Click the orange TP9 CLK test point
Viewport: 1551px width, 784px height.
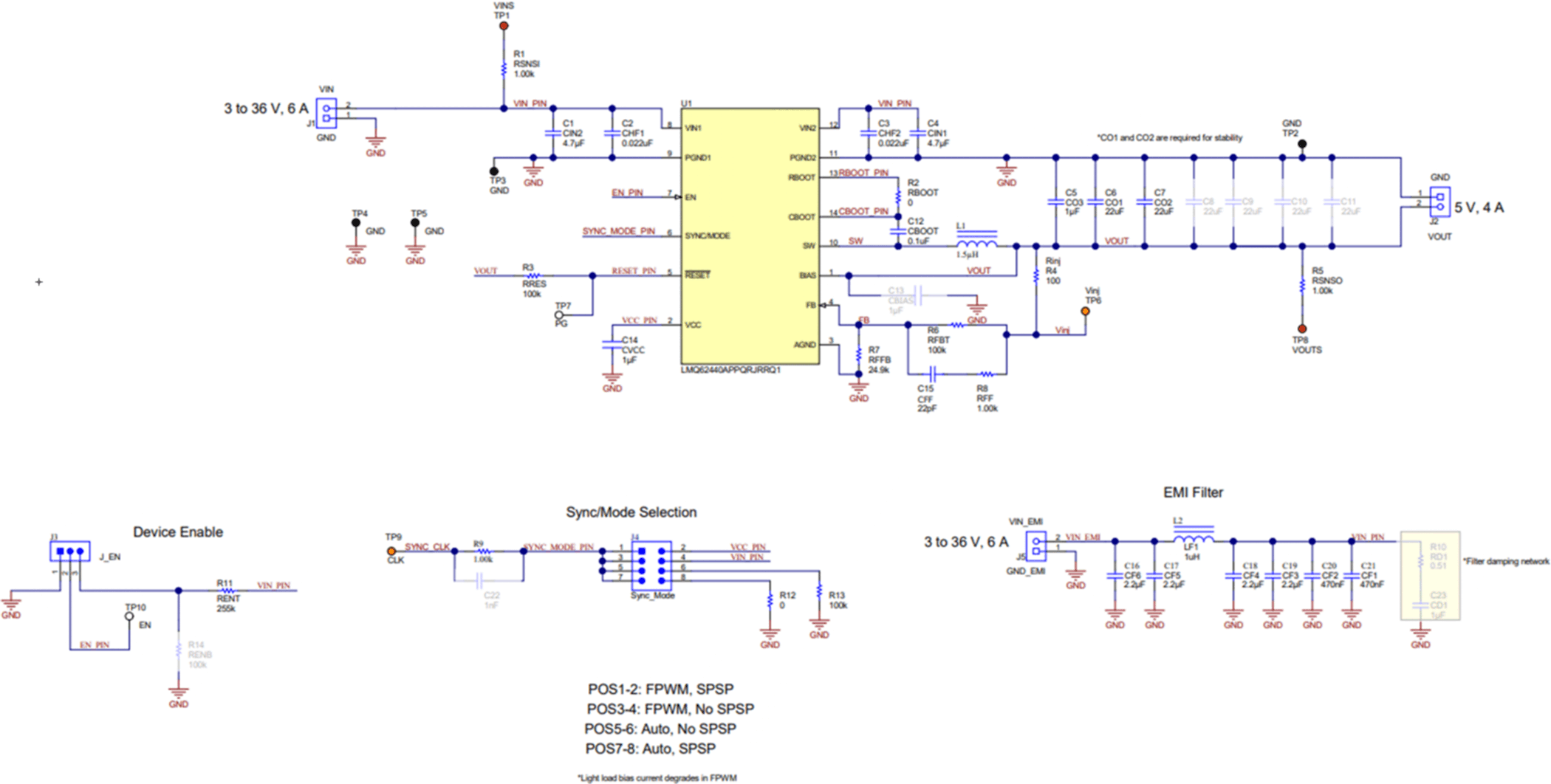pos(391,551)
